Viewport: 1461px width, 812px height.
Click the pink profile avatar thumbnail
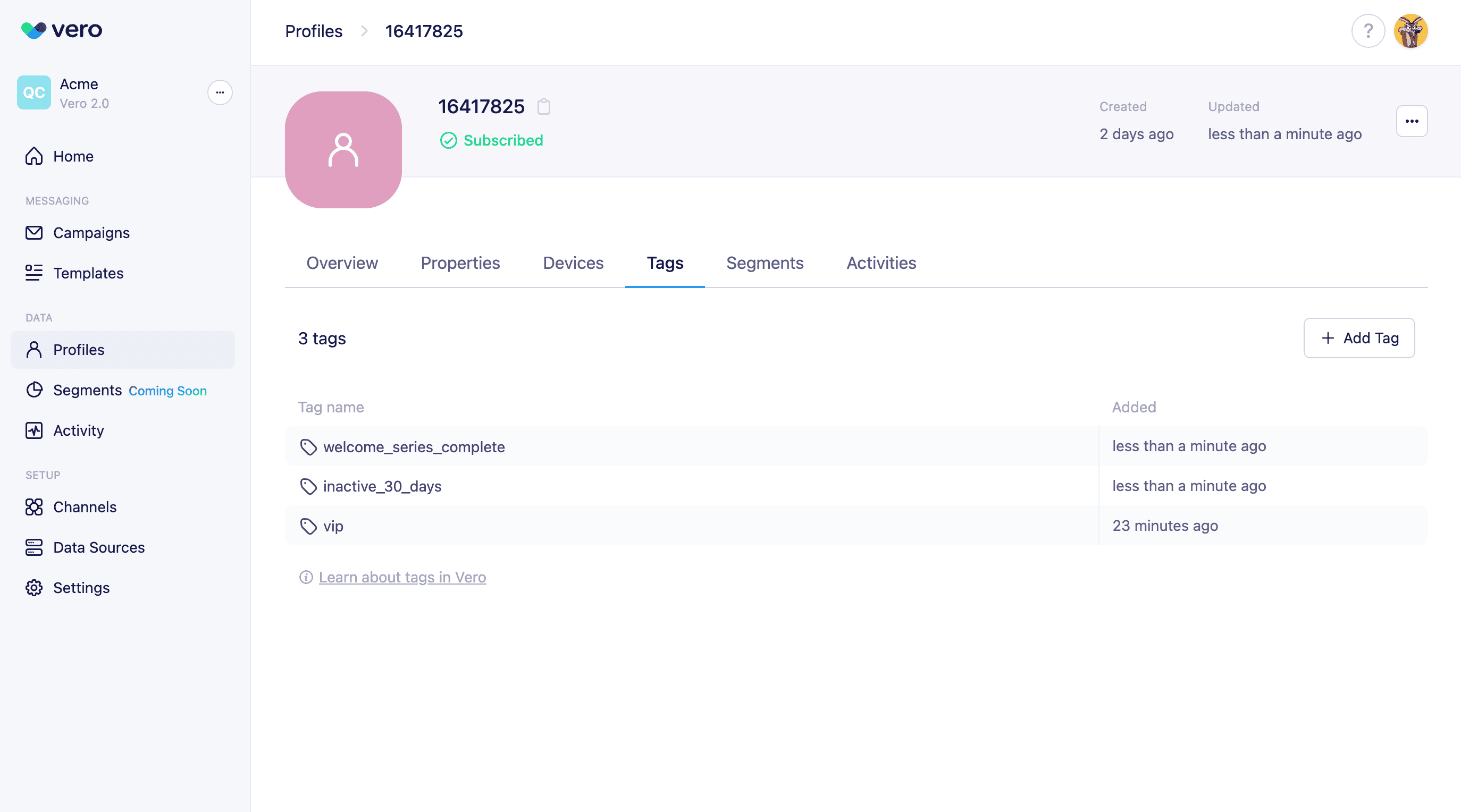[343, 150]
